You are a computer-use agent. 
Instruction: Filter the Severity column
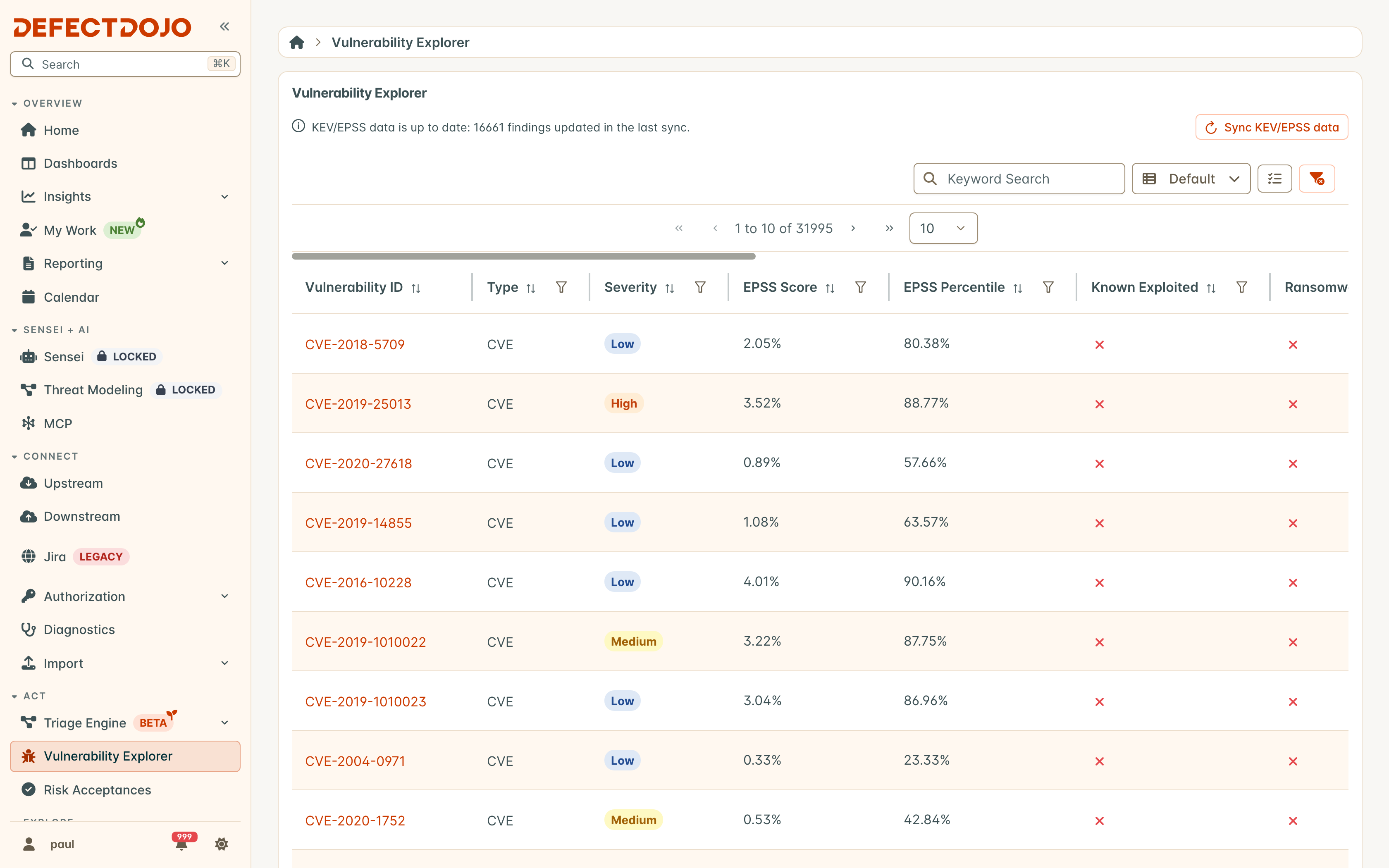[x=700, y=287]
